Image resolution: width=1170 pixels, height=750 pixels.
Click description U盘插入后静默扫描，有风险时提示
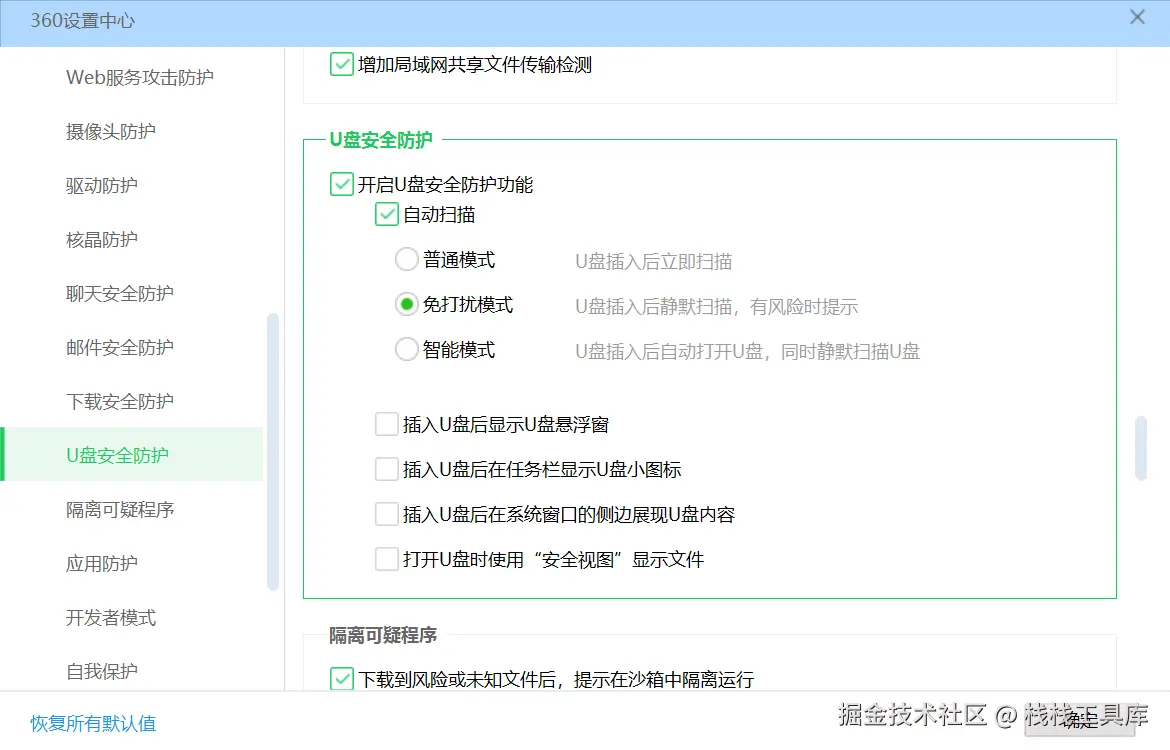tap(716, 307)
